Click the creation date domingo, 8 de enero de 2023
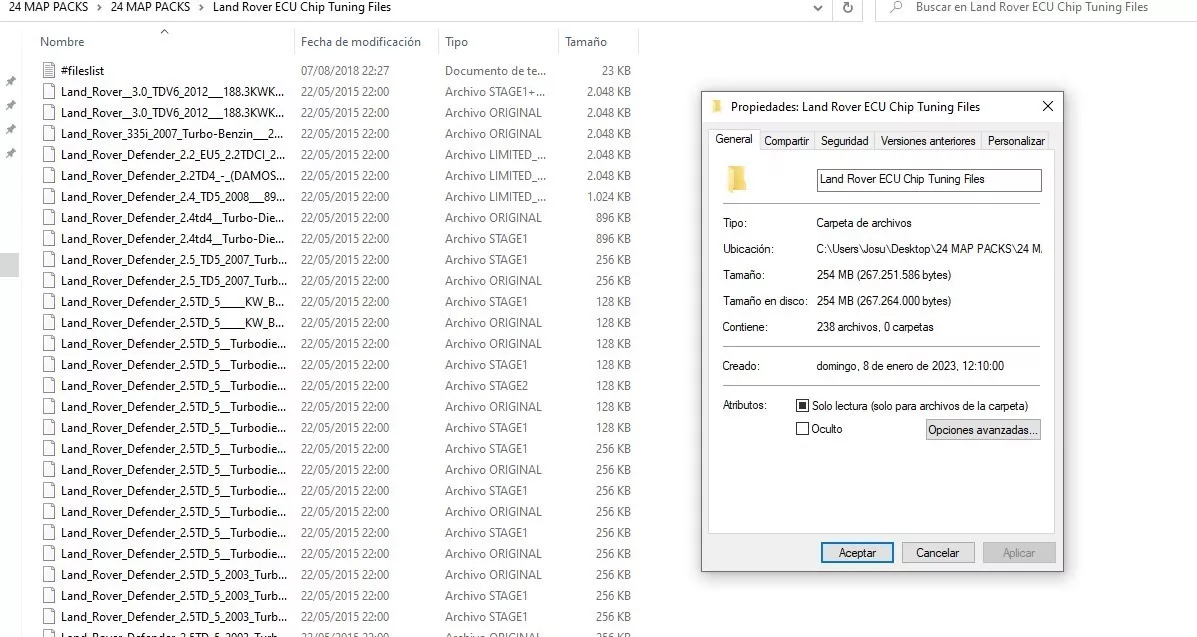Image resolution: width=1197 pixels, height=637 pixels. [x=910, y=366]
